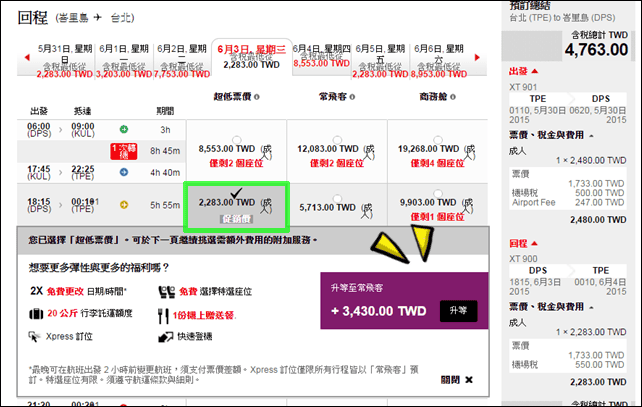Switch to the 6月4日 星期四 date tab
The width and height of the screenshot is (642, 407).
(321, 57)
